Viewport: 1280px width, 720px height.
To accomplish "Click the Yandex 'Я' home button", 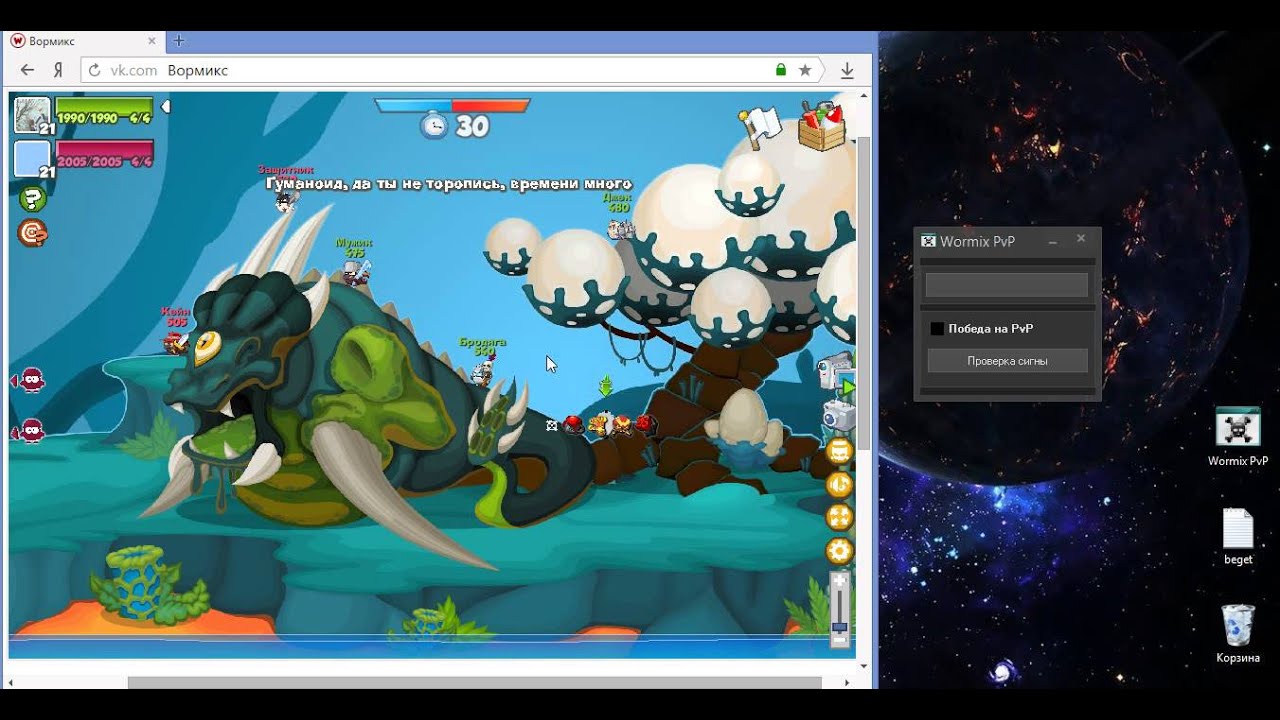I will pyautogui.click(x=59, y=70).
